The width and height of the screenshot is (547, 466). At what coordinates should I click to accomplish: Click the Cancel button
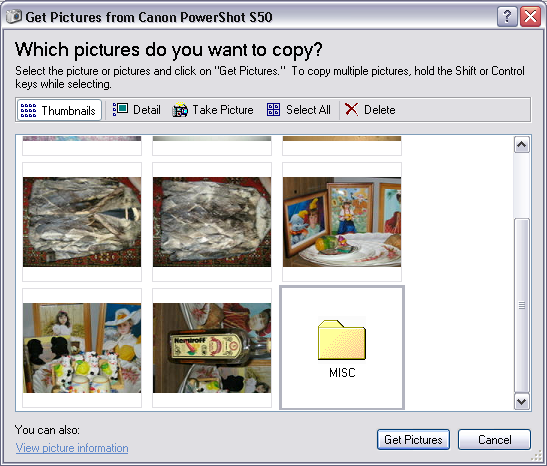click(x=495, y=439)
